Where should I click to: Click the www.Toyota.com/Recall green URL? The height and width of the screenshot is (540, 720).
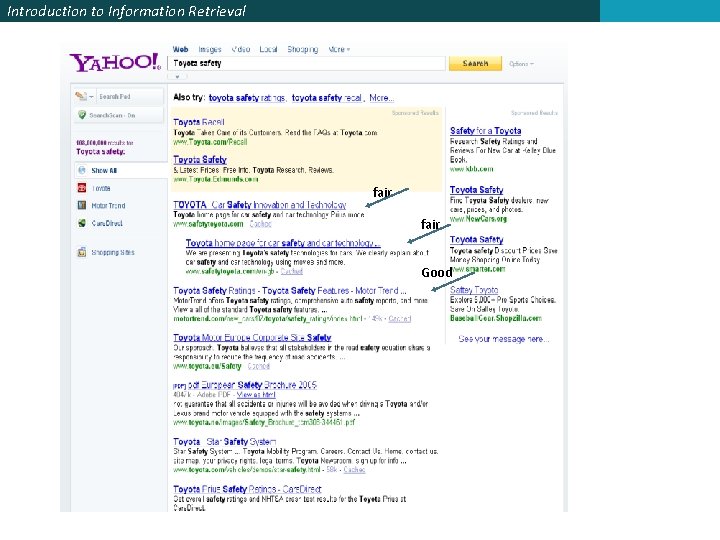(x=210, y=142)
